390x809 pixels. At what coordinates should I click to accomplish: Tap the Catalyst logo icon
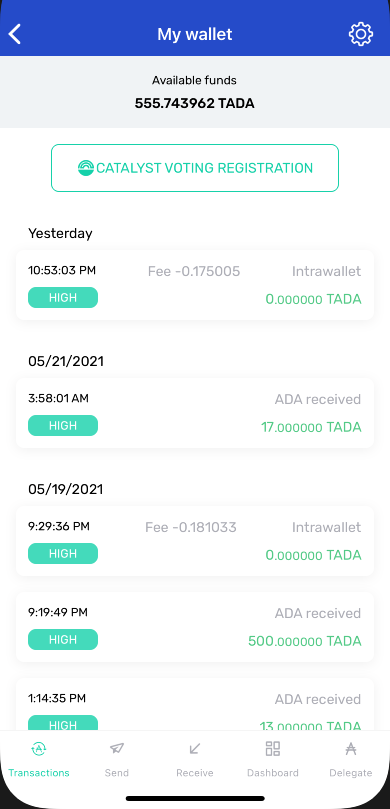86,168
